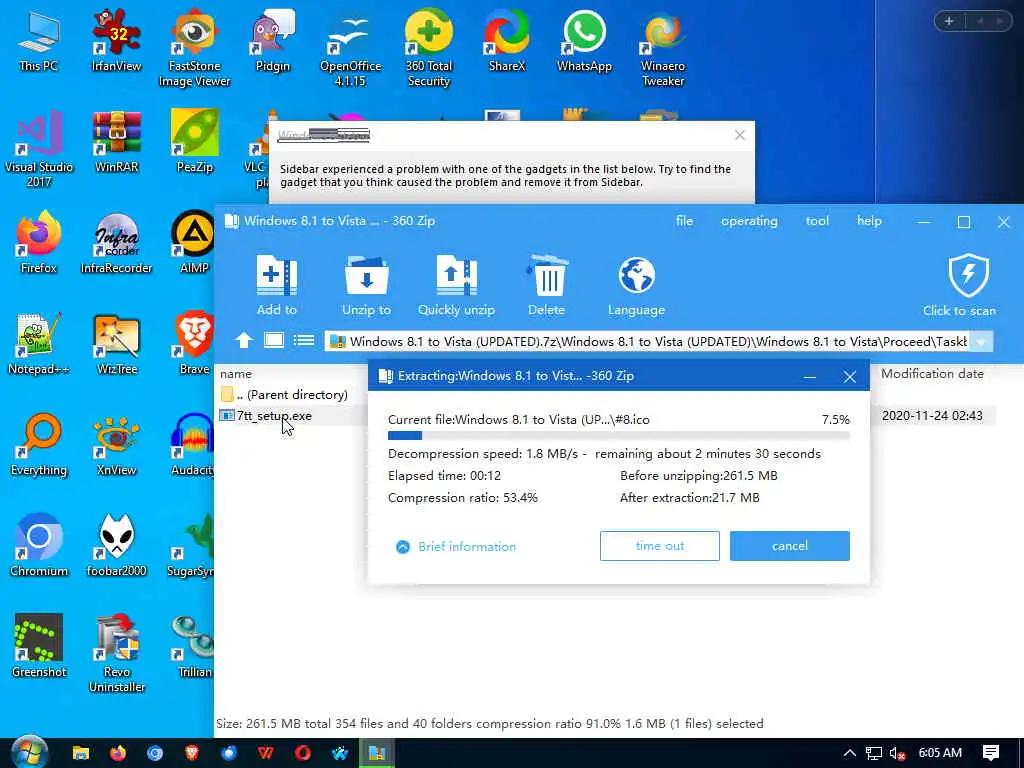Go up one level with the up arrow
This screenshot has width=1024, height=768.
[244, 340]
